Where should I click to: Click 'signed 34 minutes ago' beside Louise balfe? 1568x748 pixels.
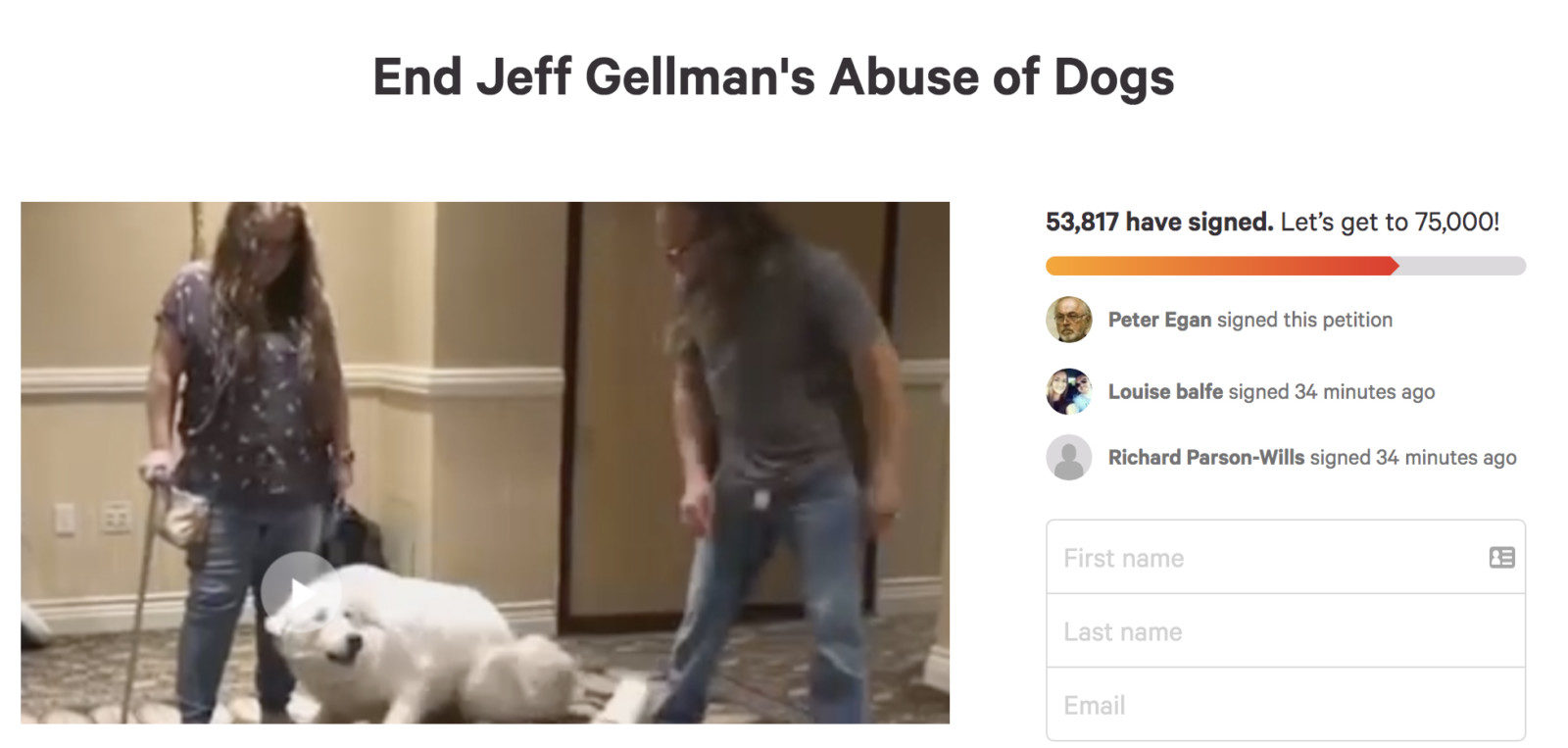pyautogui.click(x=1332, y=392)
